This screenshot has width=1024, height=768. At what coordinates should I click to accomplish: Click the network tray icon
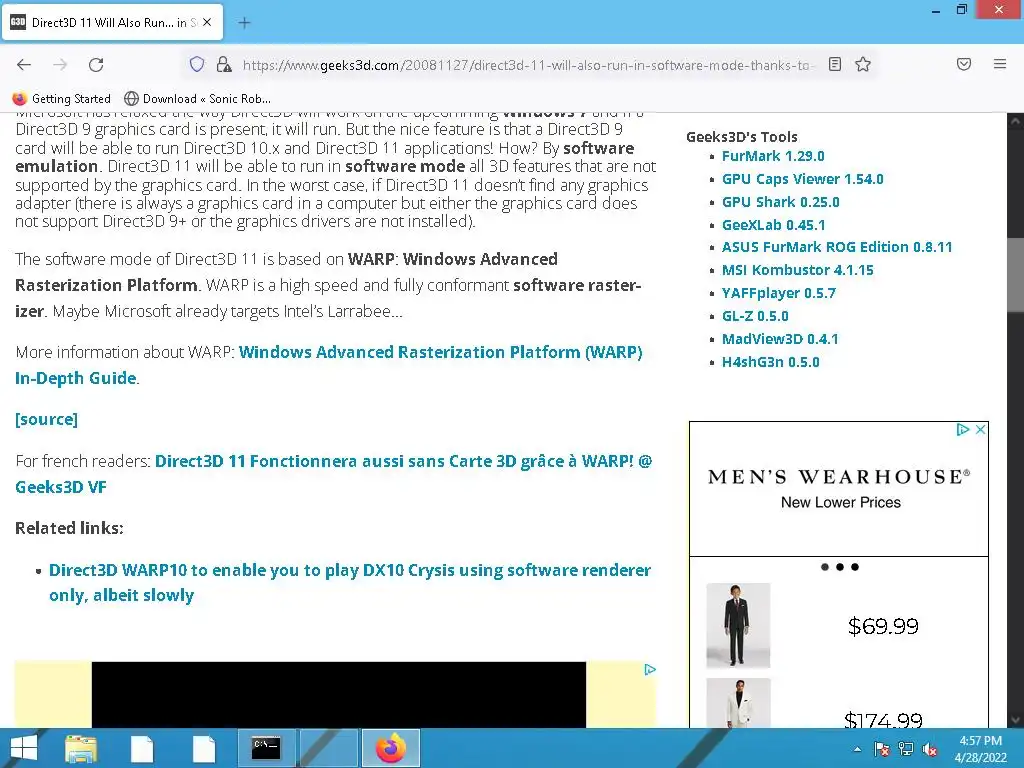coord(906,749)
